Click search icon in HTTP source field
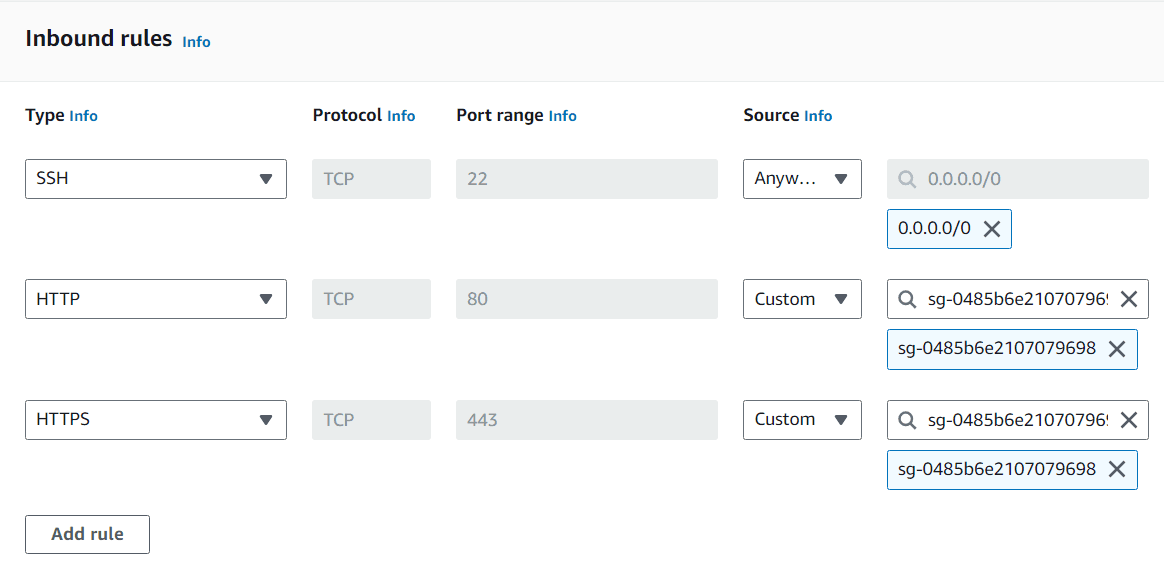 pyautogui.click(x=907, y=299)
